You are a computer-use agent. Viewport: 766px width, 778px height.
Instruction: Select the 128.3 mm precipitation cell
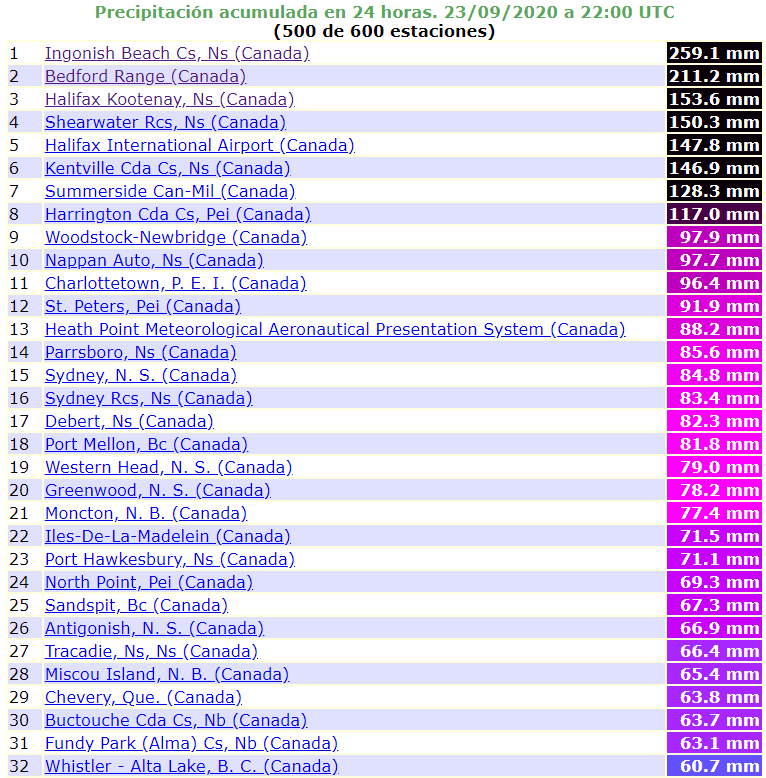click(714, 192)
